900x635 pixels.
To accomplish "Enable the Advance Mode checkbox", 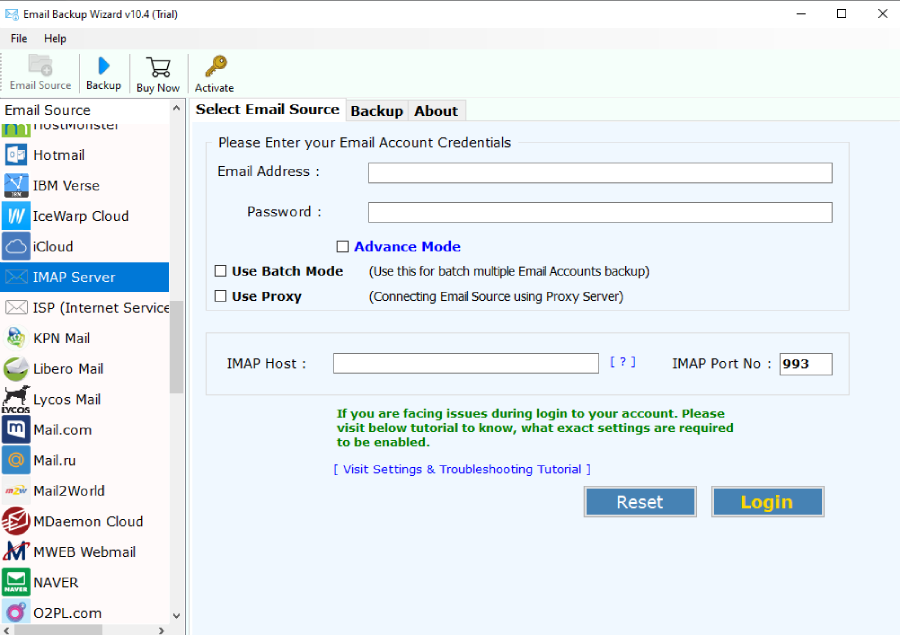I will coord(343,247).
